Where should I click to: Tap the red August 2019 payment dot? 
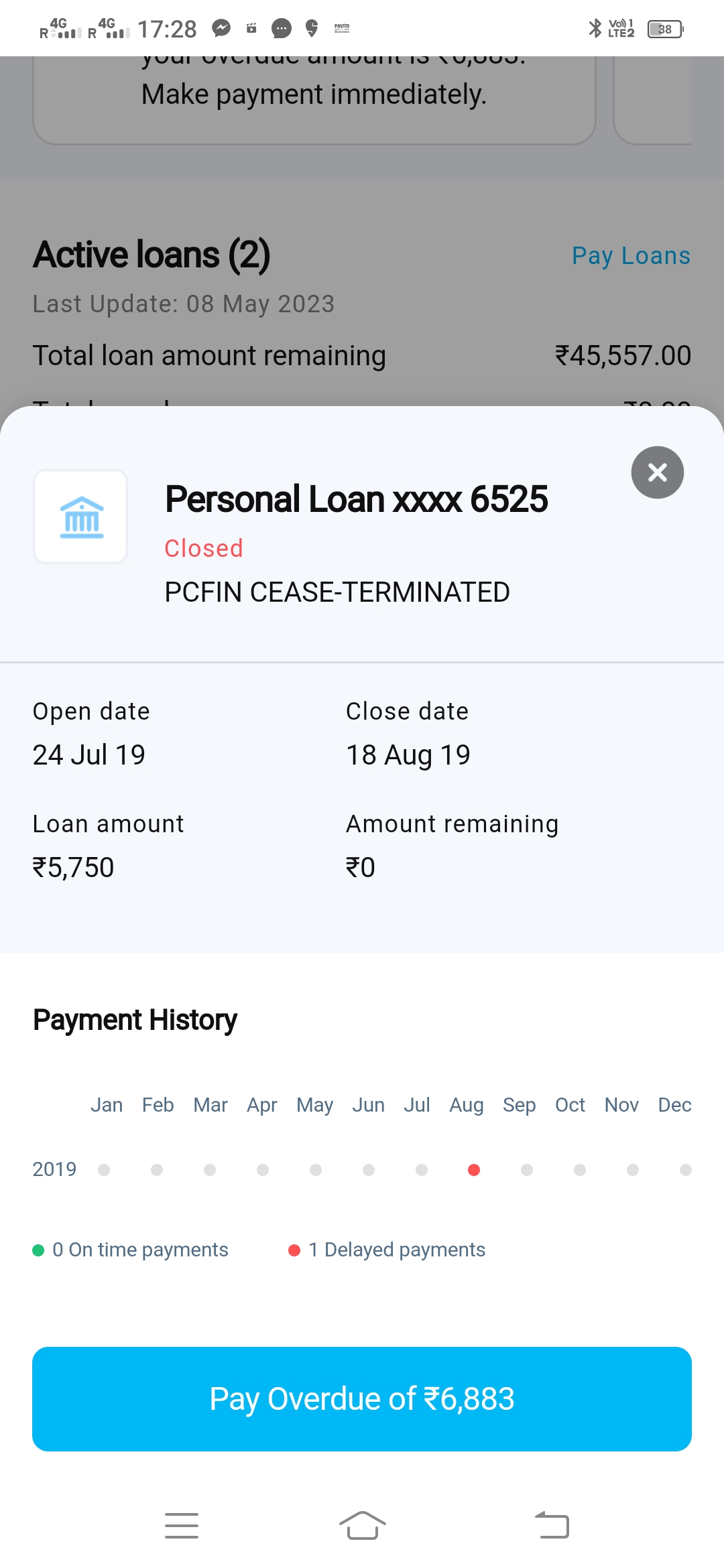click(x=474, y=1170)
